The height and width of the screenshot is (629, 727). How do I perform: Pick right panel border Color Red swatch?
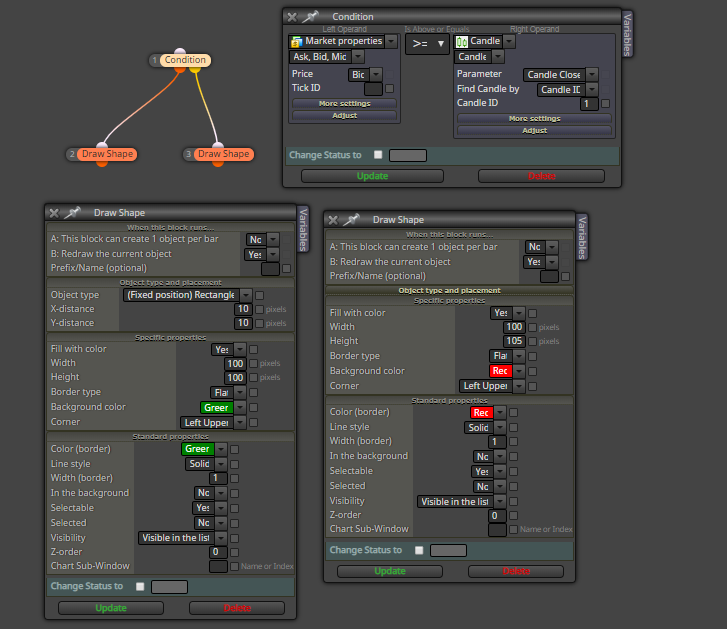pos(481,413)
